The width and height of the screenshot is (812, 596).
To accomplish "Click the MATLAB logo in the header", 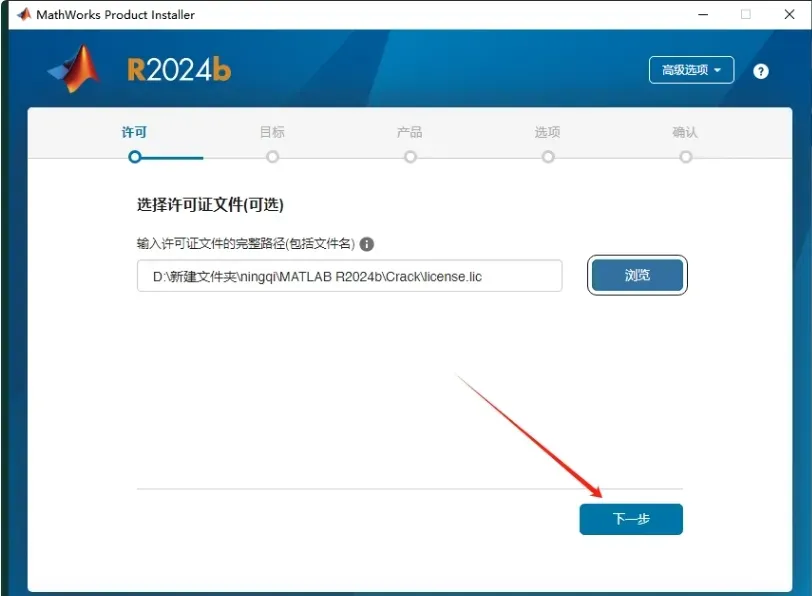I will point(75,69).
